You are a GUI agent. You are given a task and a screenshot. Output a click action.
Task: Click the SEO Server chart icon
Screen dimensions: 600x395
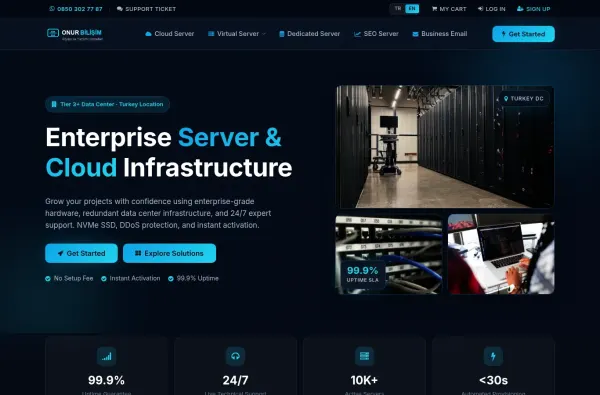(x=357, y=34)
